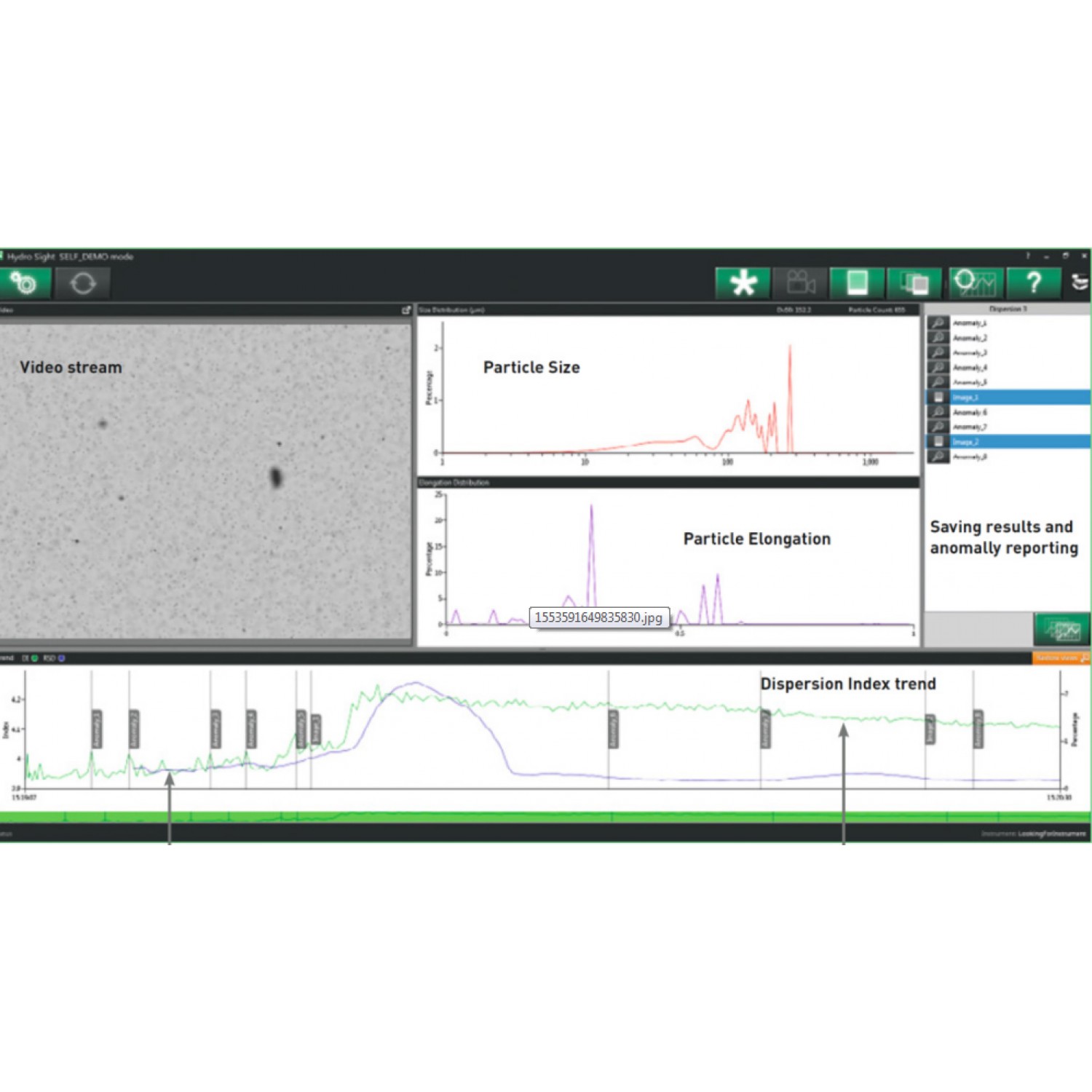The image size is (1092, 1092).
Task: Toggle the green DI trend indicator
Action: [34, 658]
